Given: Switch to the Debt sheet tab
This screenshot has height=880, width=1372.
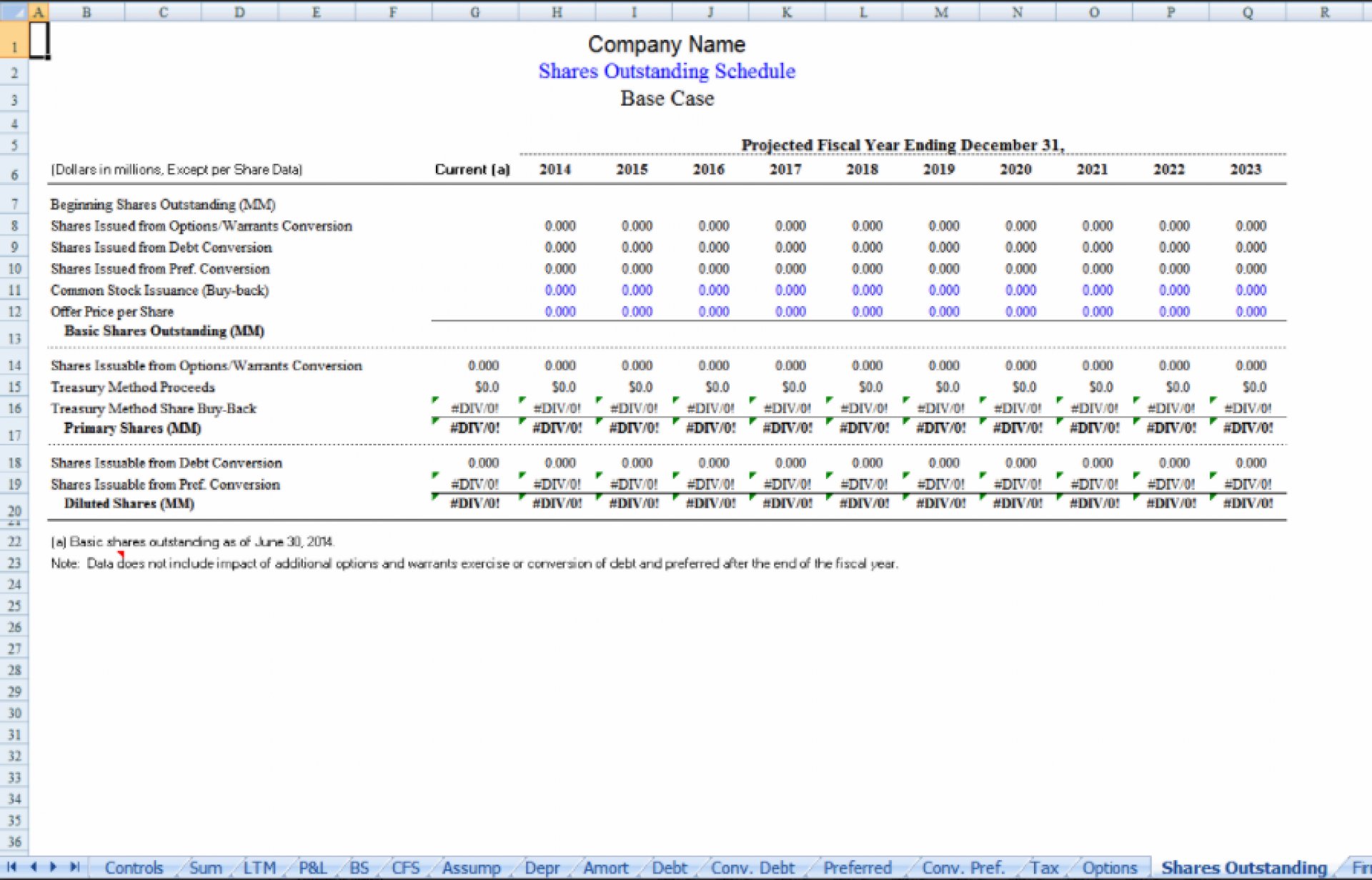Looking at the screenshot, I should (x=669, y=868).
